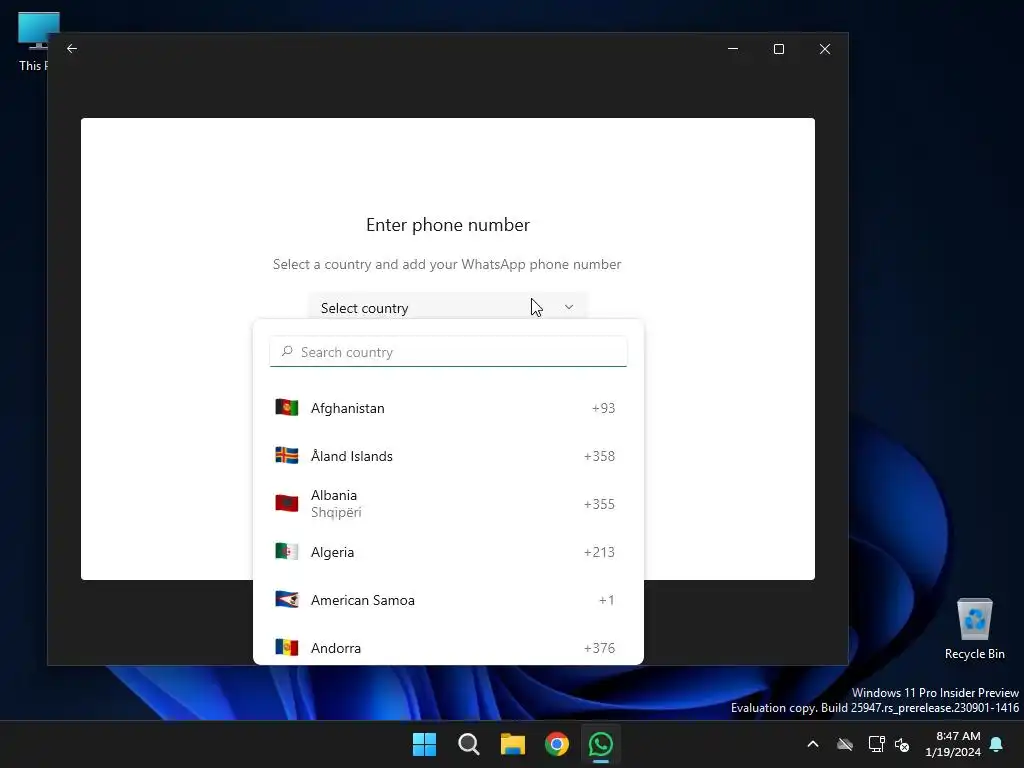Screen dimensions: 1024x768
Task: Open the Windows Start menu
Action: coord(424,744)
